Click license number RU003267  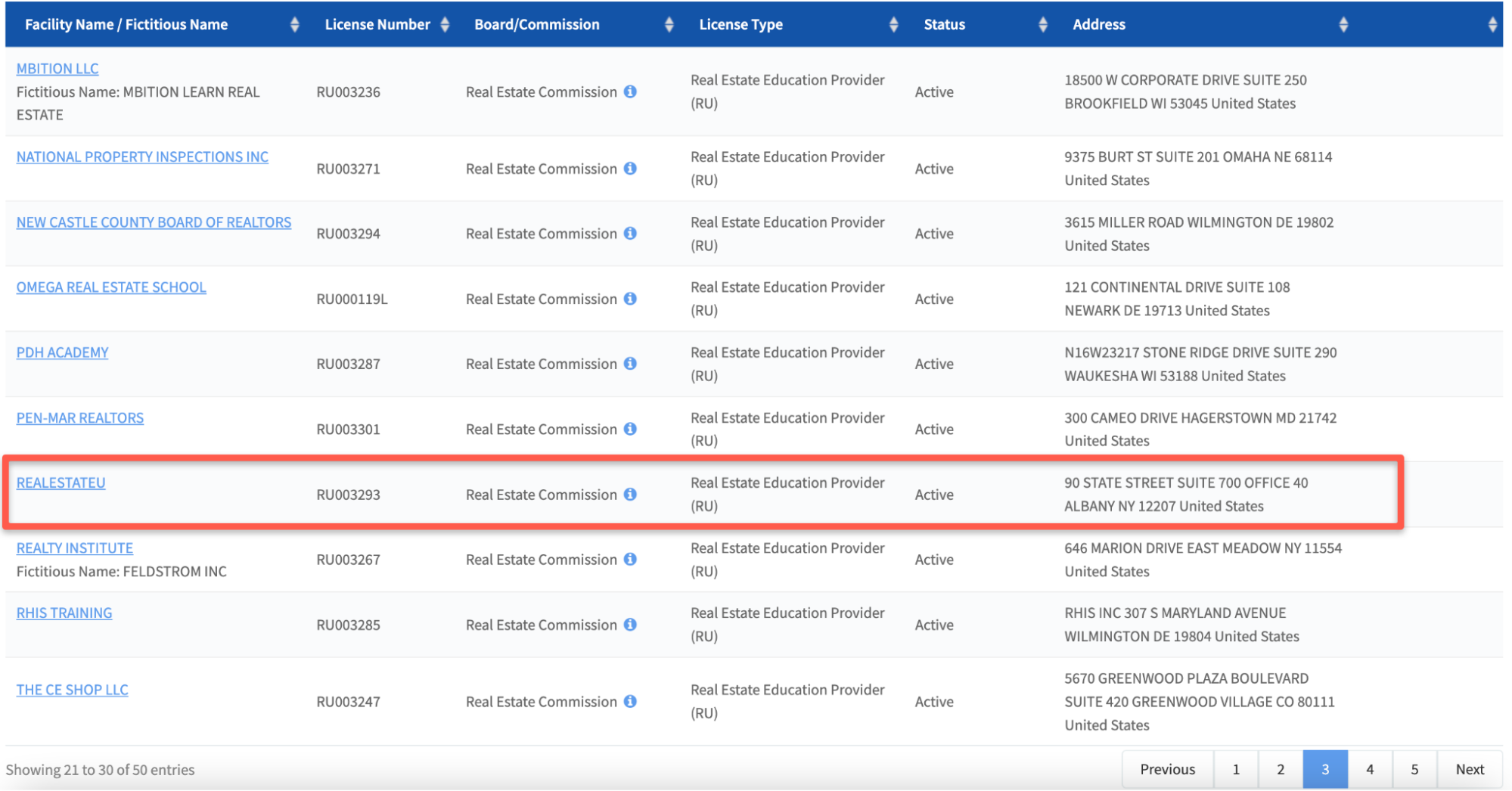[348, 560]
